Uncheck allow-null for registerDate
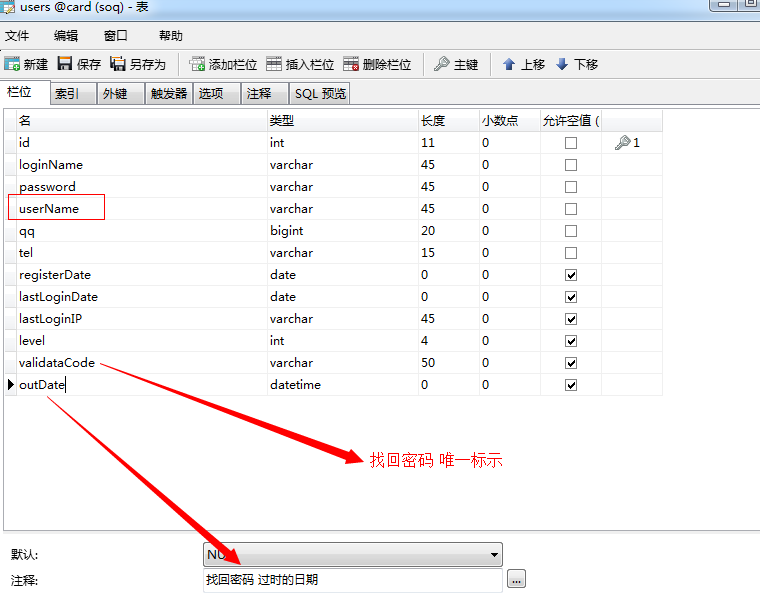The image size is (760, 615). 571,275
